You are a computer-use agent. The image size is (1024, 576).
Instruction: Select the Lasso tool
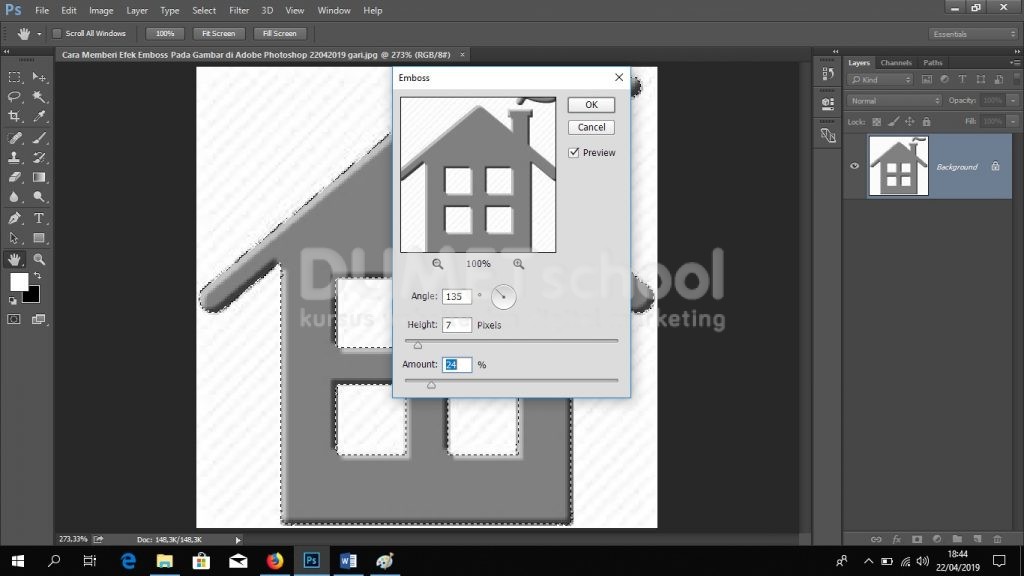pyautogui.click(x=14, y=97)
